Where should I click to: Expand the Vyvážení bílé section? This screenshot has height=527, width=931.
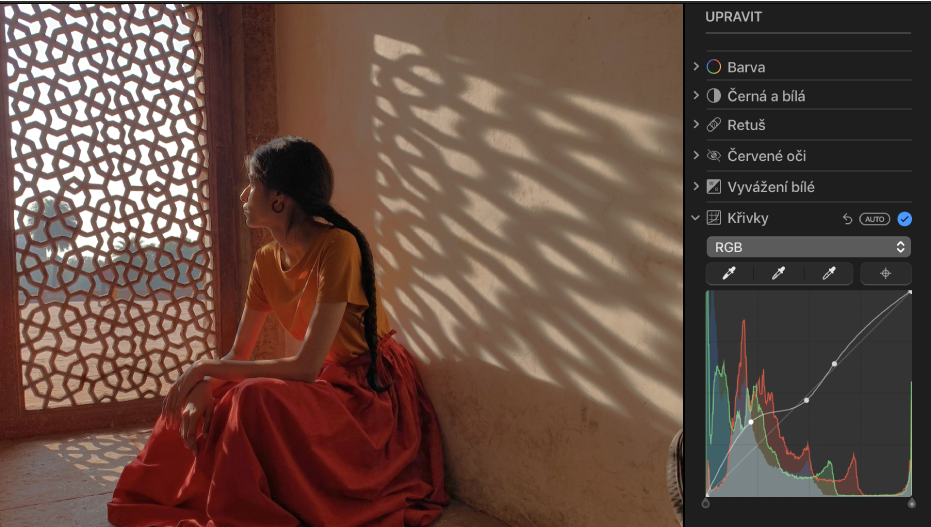[x=696, y=186]
